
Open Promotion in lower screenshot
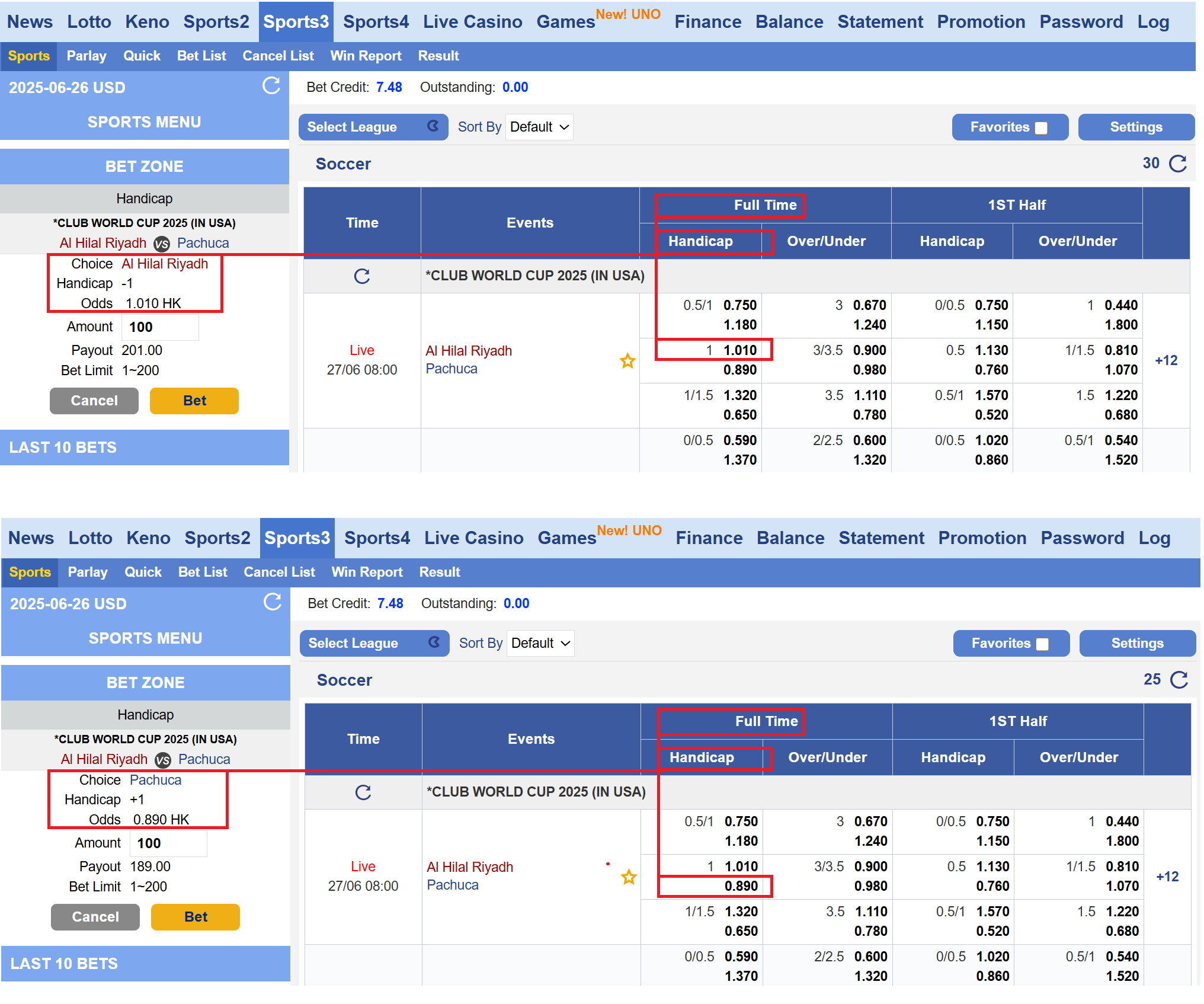coord(982,538)
